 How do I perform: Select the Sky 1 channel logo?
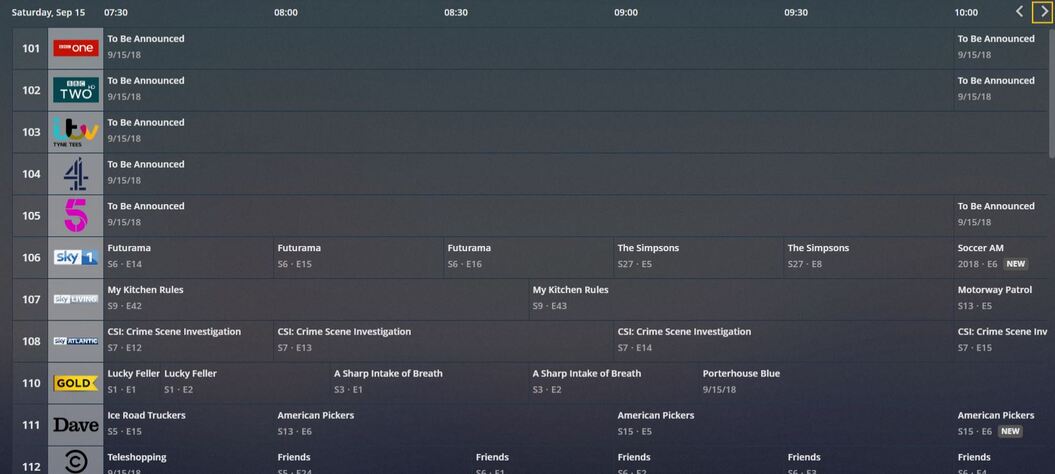[76, 257]
